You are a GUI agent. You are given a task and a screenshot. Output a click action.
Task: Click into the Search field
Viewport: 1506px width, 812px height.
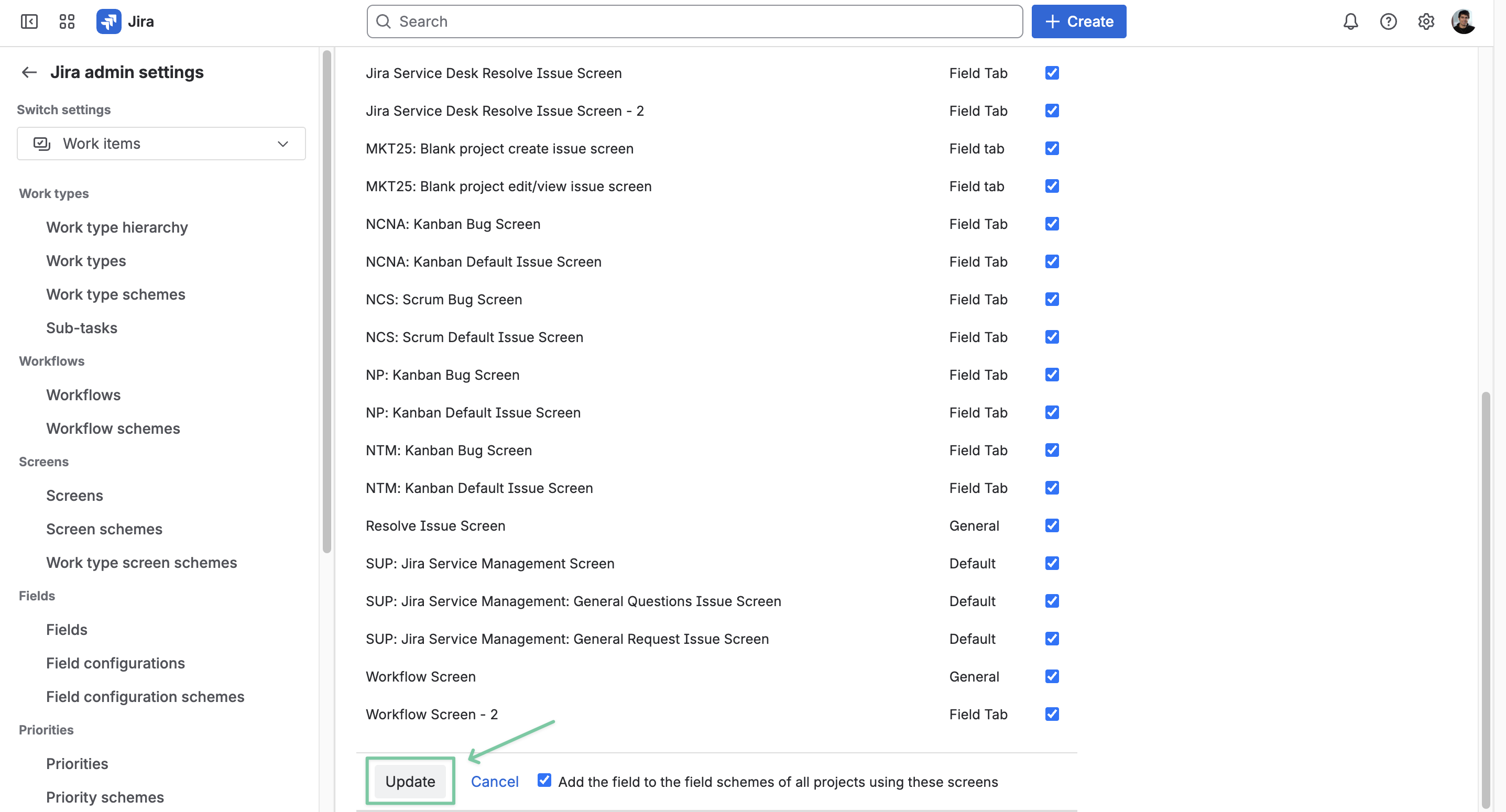point(694,21)
